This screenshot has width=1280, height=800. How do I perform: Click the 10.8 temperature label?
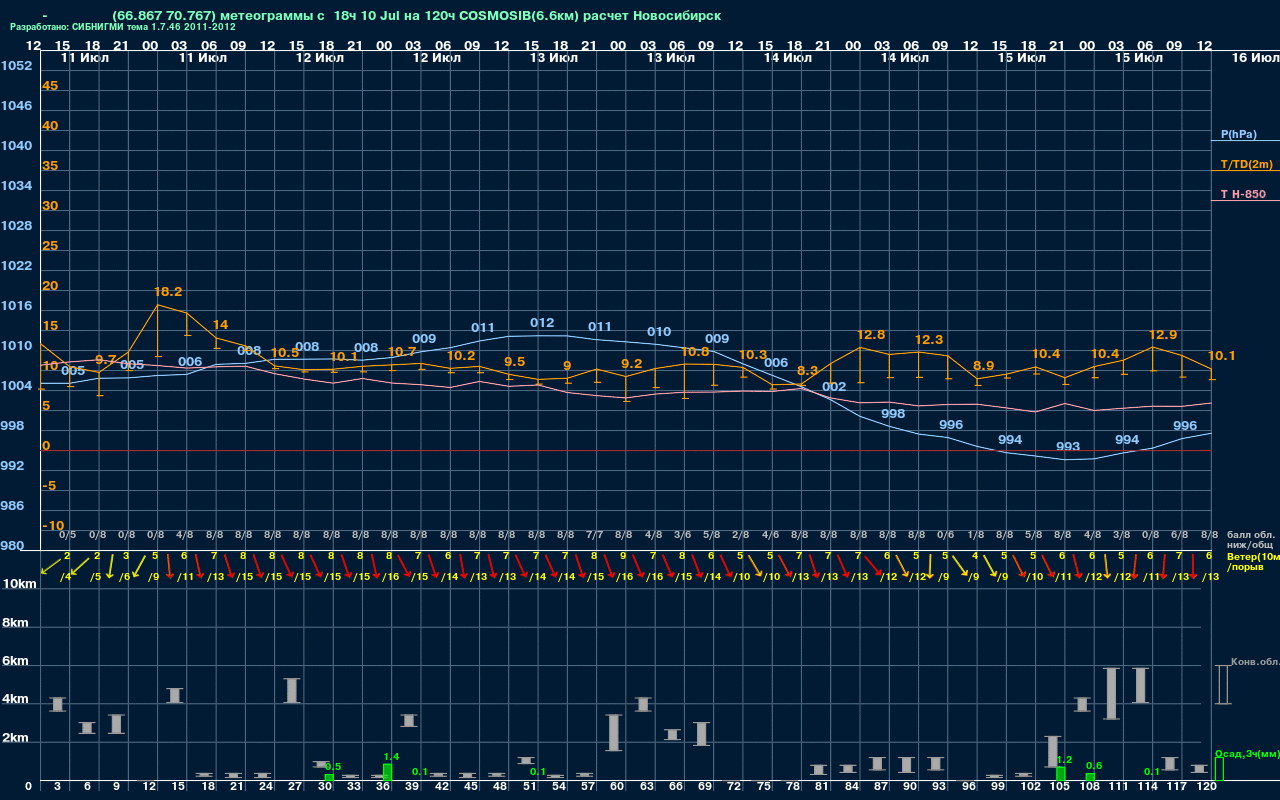[695, 352]
